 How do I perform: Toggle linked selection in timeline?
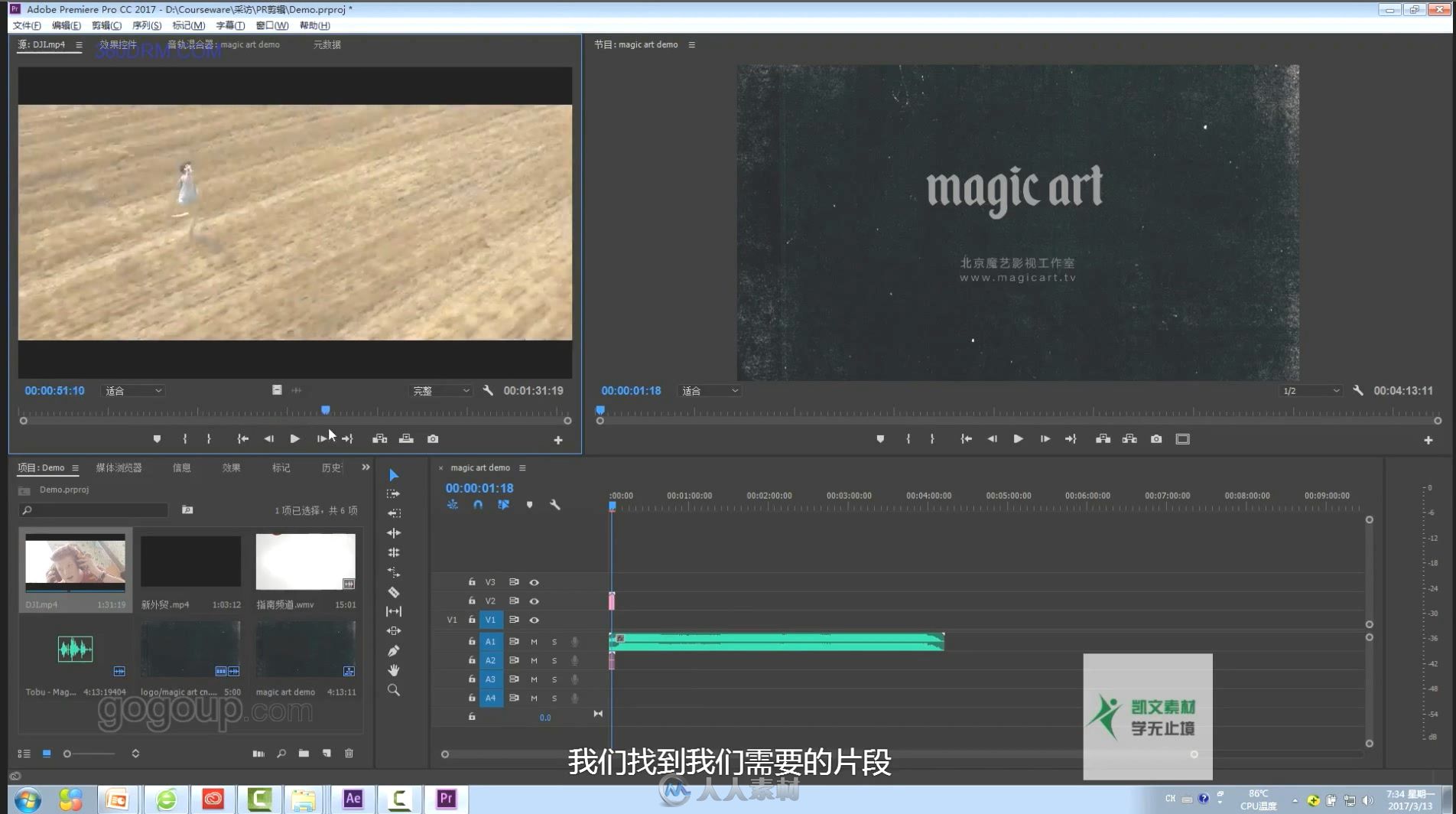503,505
